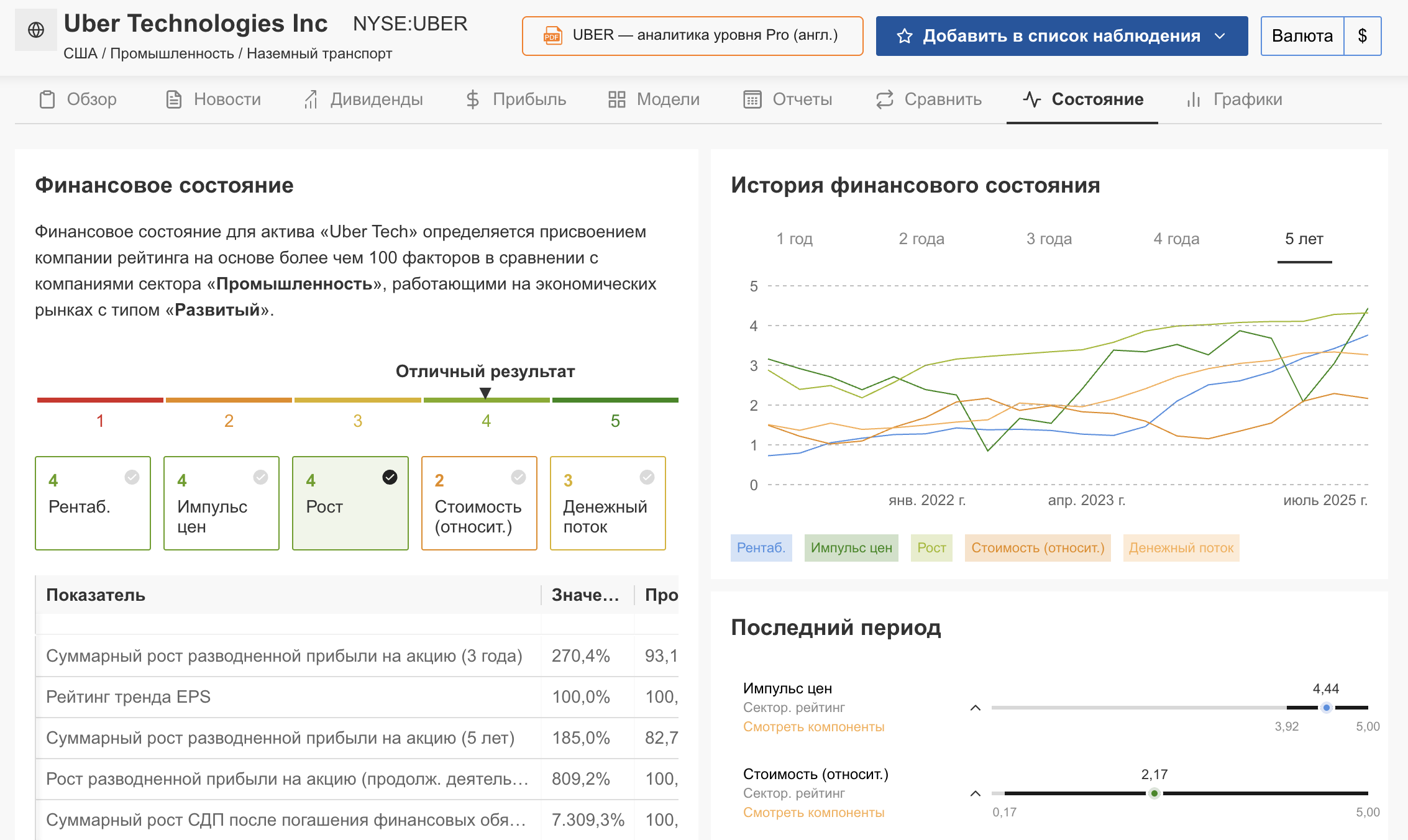Select the Рентаб. card check circle
1408x840 pixels.
132,477
